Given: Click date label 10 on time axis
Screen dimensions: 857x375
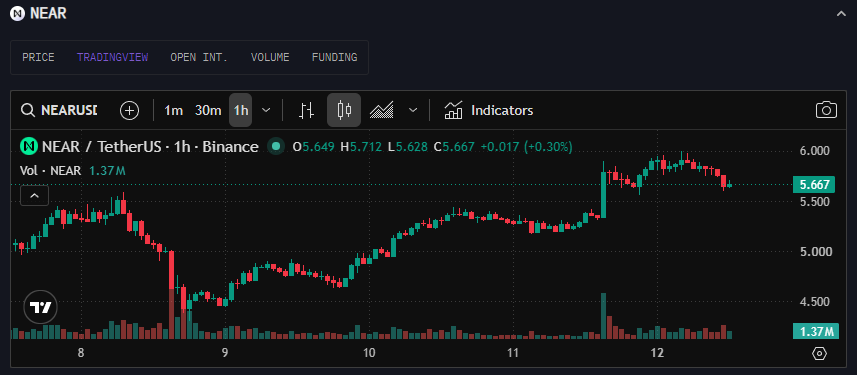Looking at the screenshot, I should click(369, 353).
